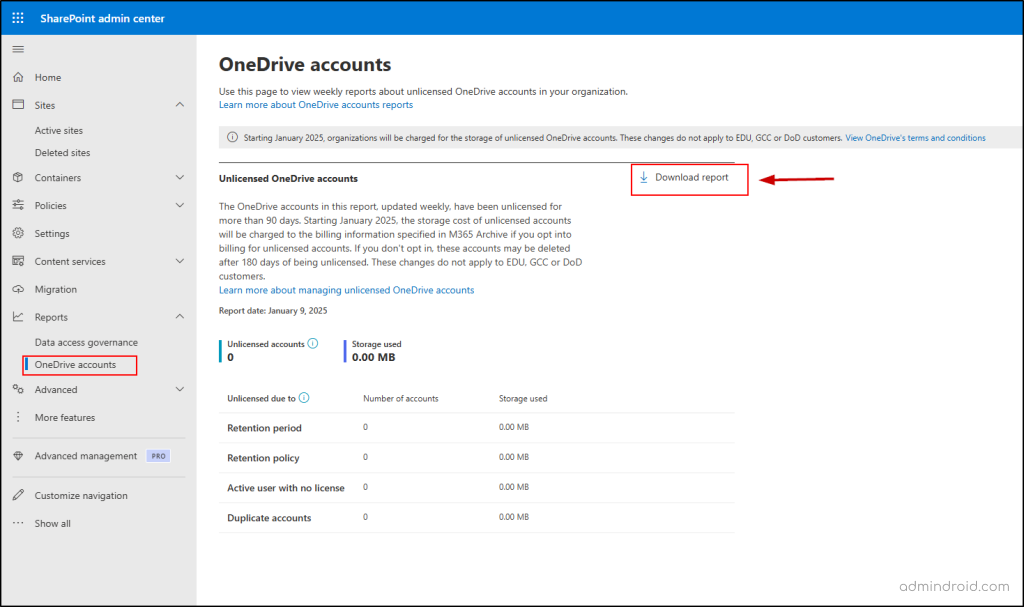The image size is (1024, 607).
Task: Select OneDrive accounts in the sidebar
Action: [x=75, y=365]
